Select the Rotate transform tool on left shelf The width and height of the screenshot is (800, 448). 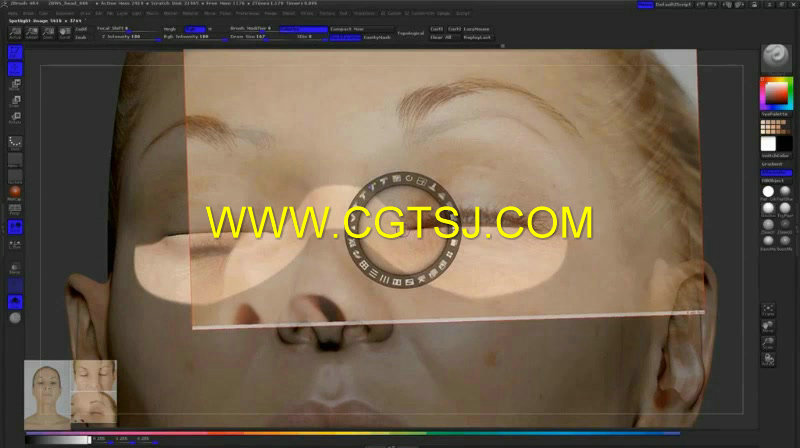point(15,117)
